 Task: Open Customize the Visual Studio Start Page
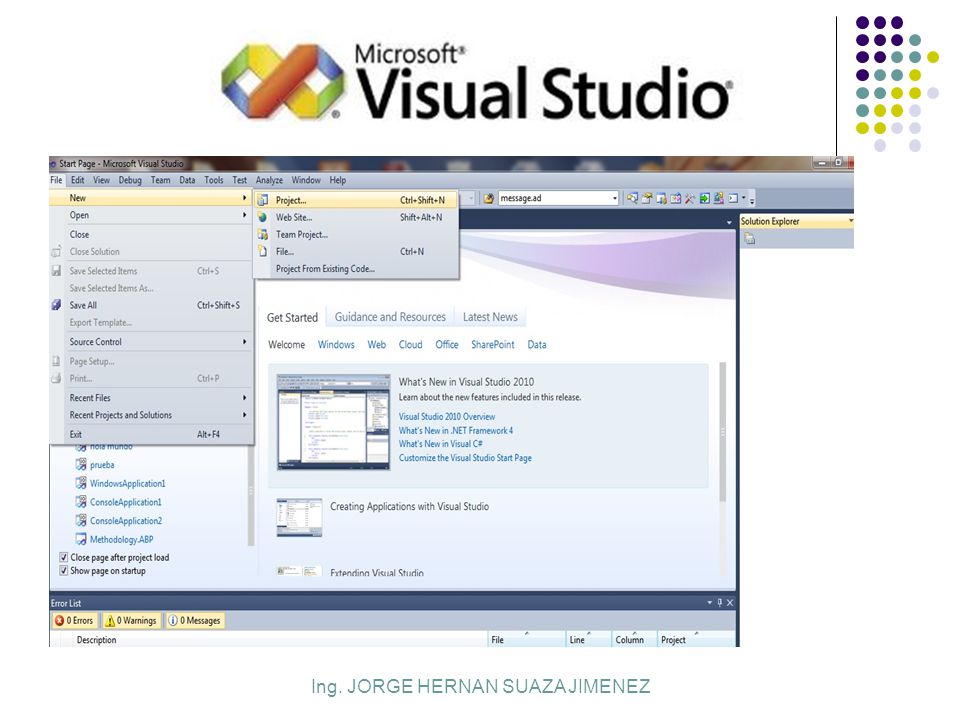(x=465, y=458)
